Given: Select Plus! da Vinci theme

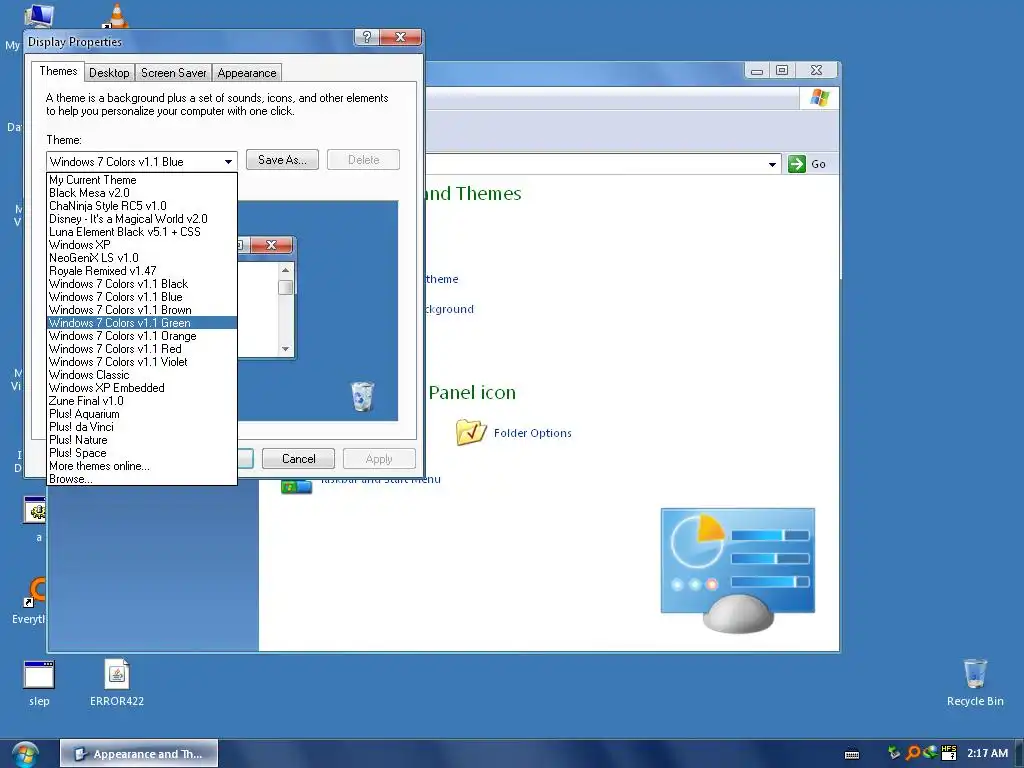Looking at the screenshot, I should pos(142,427).
